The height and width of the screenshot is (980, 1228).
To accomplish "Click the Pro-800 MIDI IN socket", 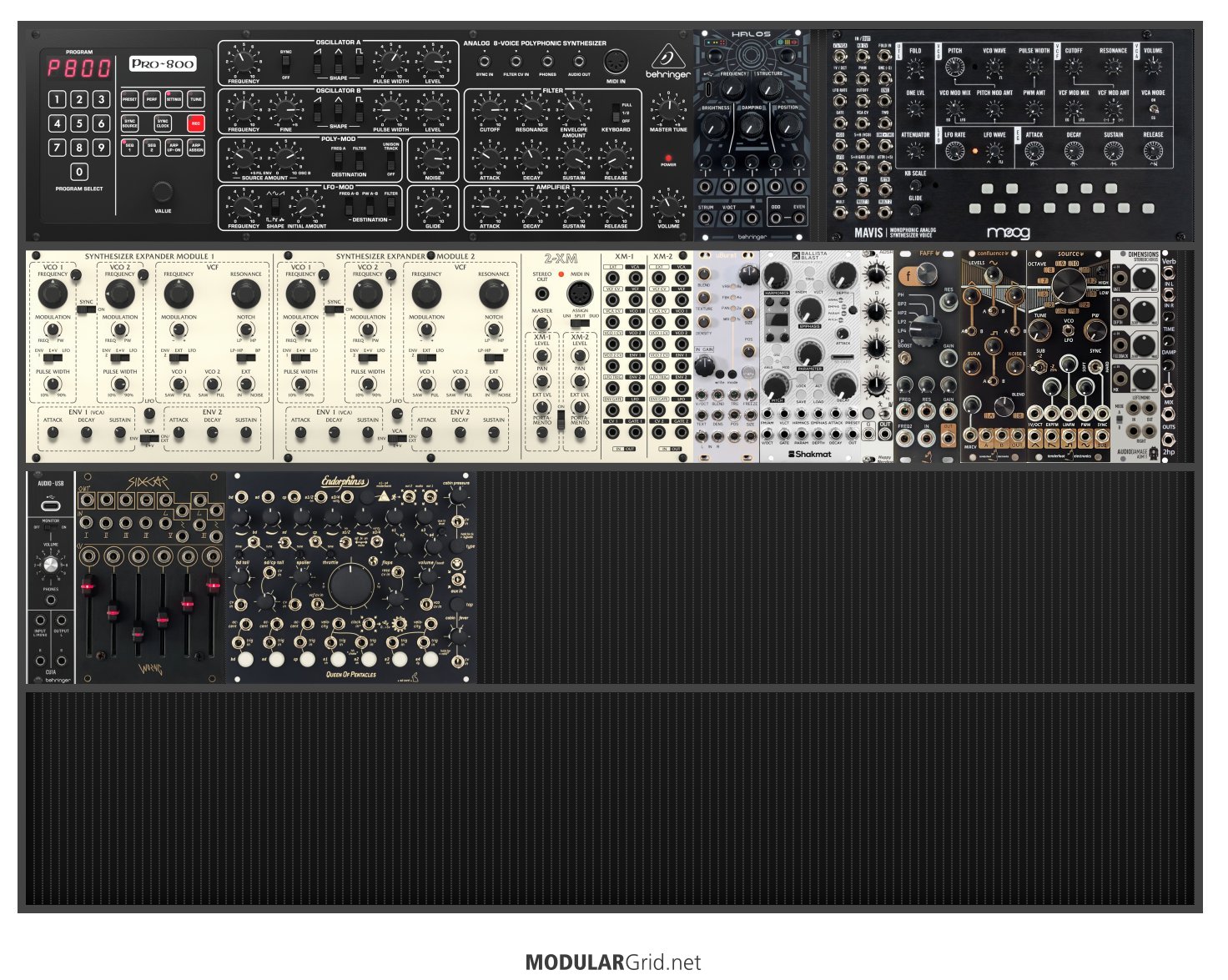I will 616,62.
